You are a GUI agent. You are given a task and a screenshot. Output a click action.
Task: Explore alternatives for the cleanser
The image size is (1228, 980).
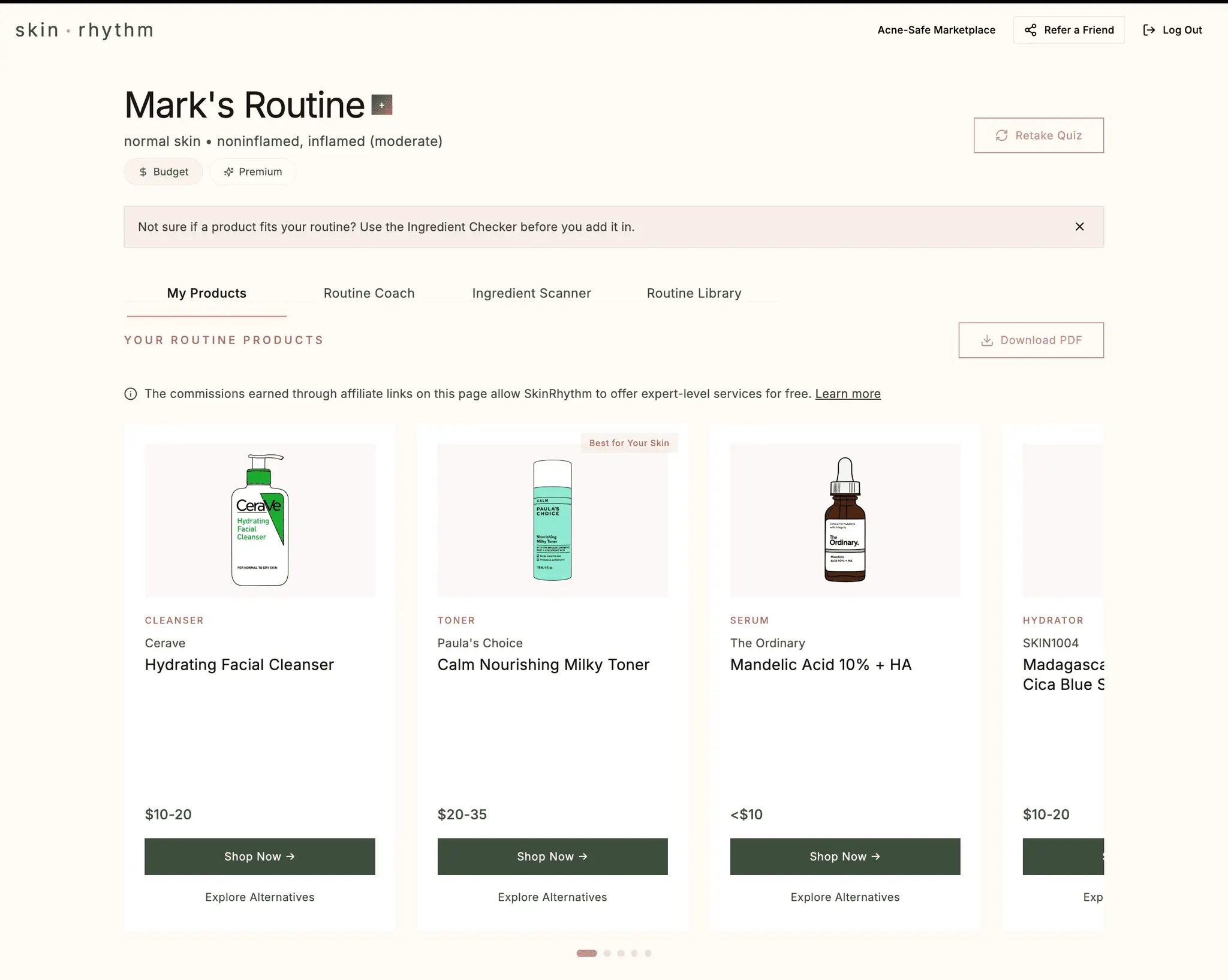click(260, 897)
